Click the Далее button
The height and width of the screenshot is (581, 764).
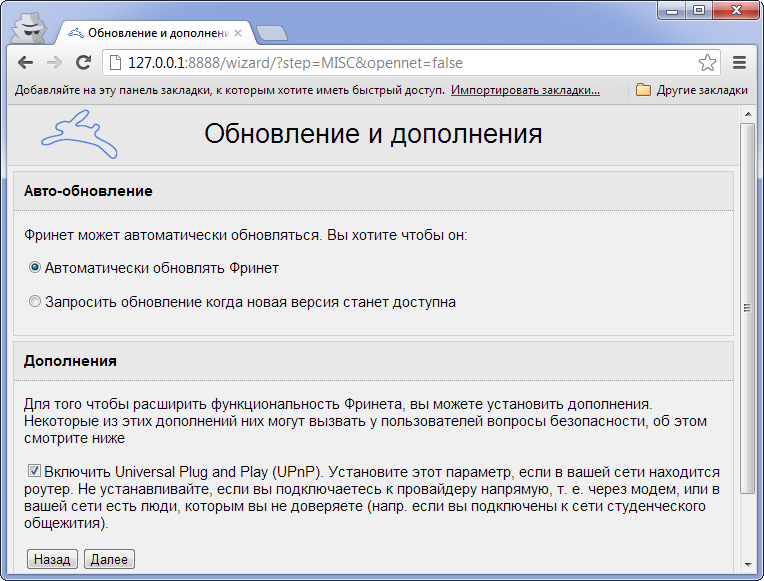point(109,559)
